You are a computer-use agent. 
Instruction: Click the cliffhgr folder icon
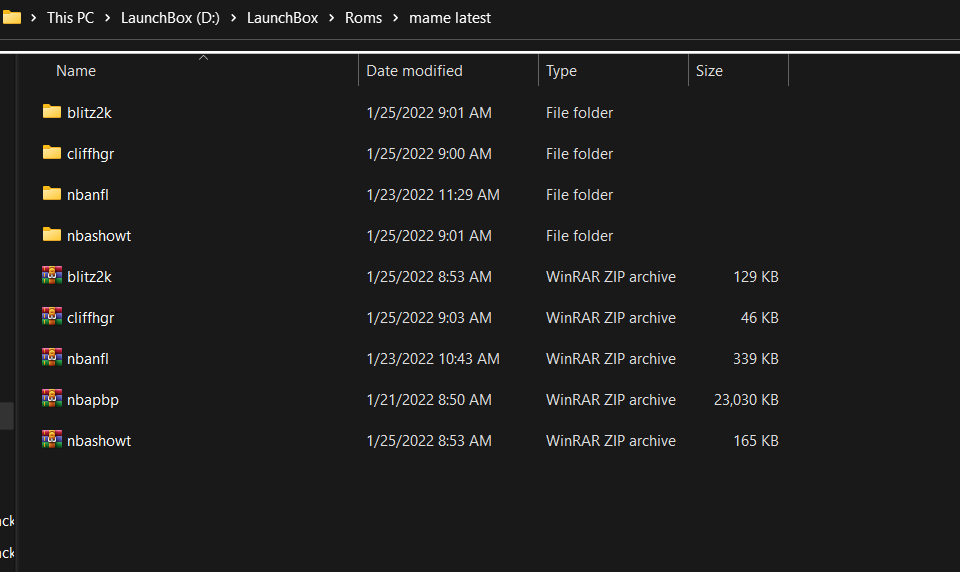click(51, 152)
